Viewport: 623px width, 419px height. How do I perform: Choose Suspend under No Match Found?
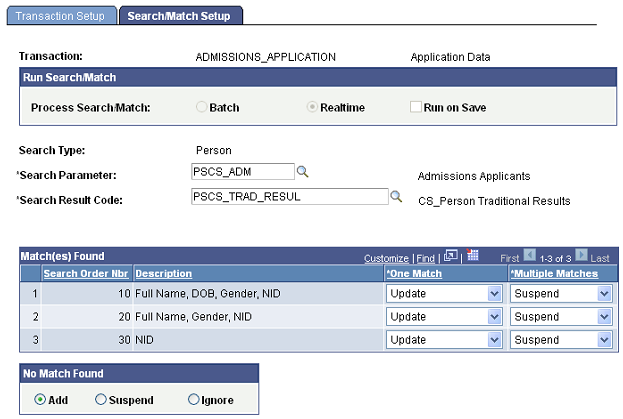[101, 400]
